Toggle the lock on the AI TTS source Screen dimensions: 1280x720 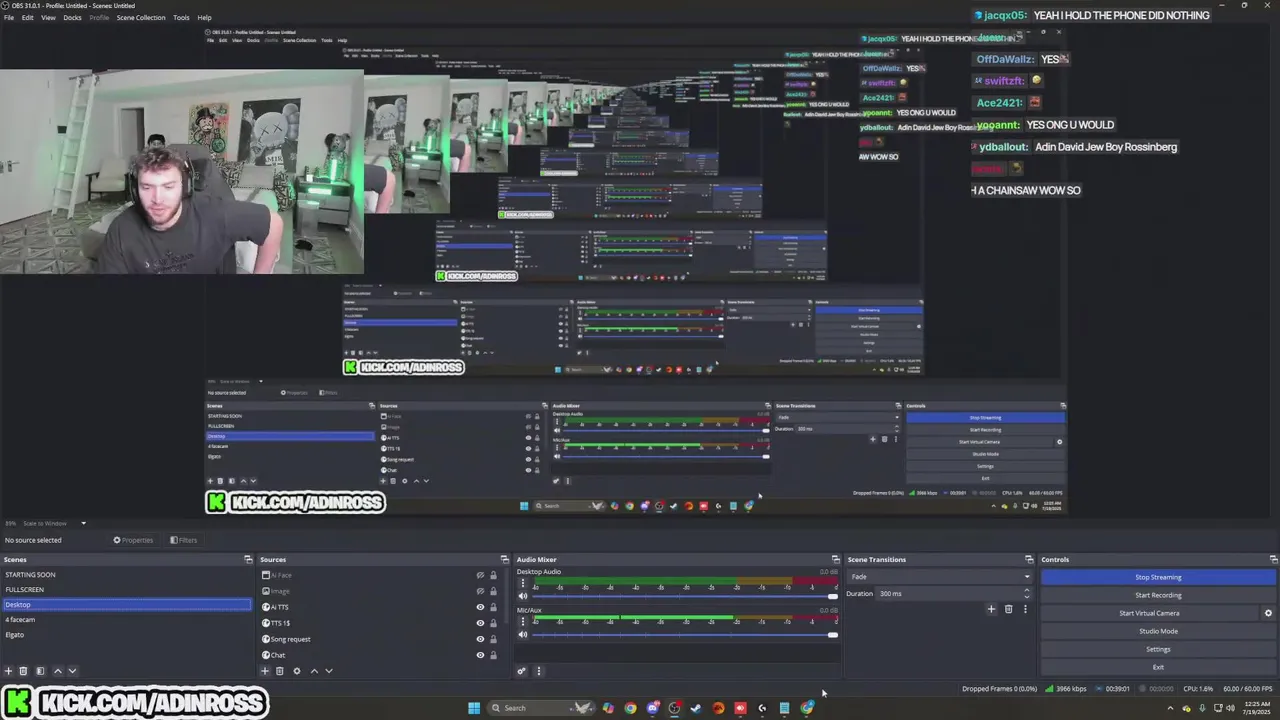point(493,607)
